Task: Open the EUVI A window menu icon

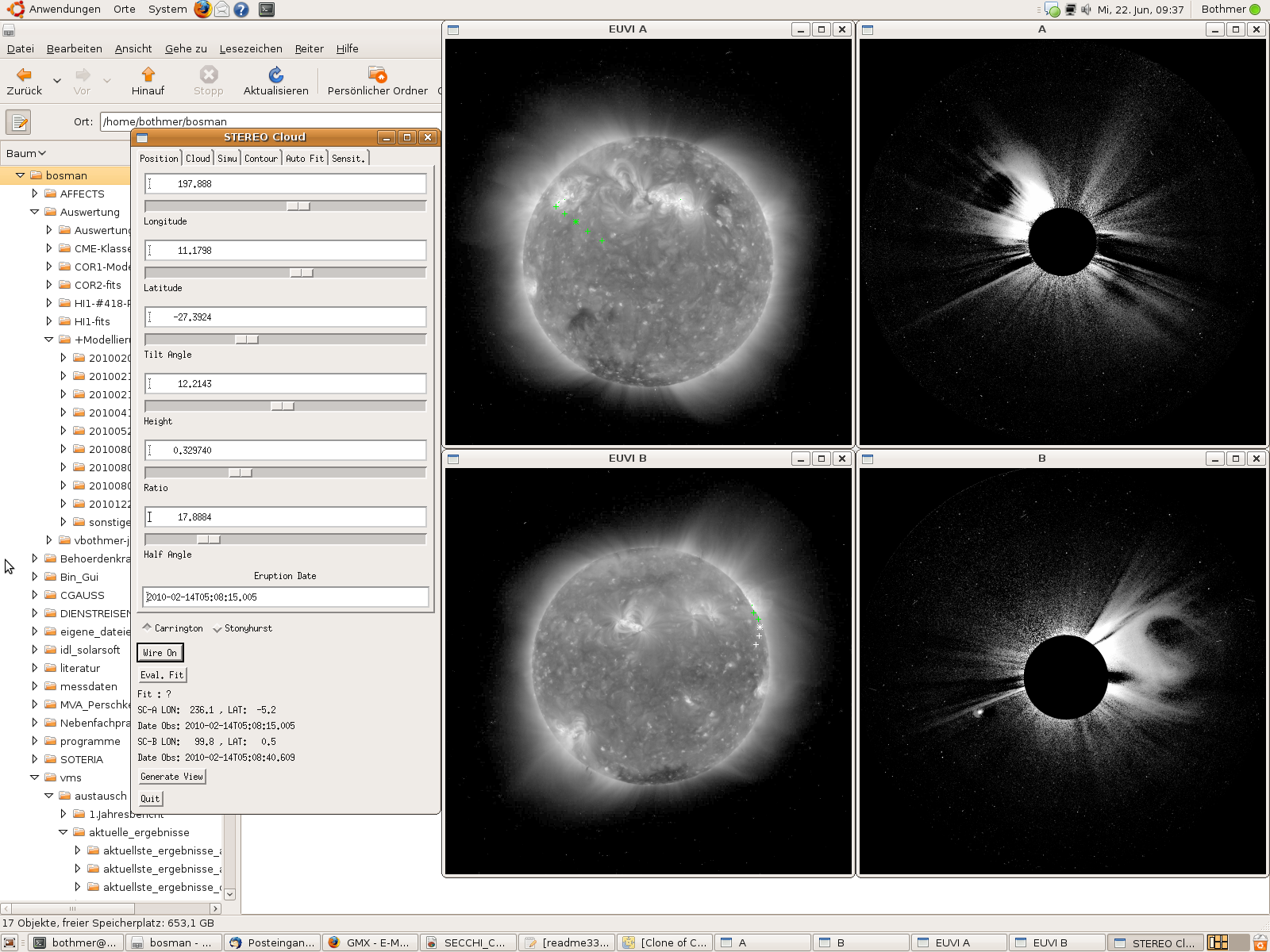Action: pyautogui.click(x=453, y=29)
